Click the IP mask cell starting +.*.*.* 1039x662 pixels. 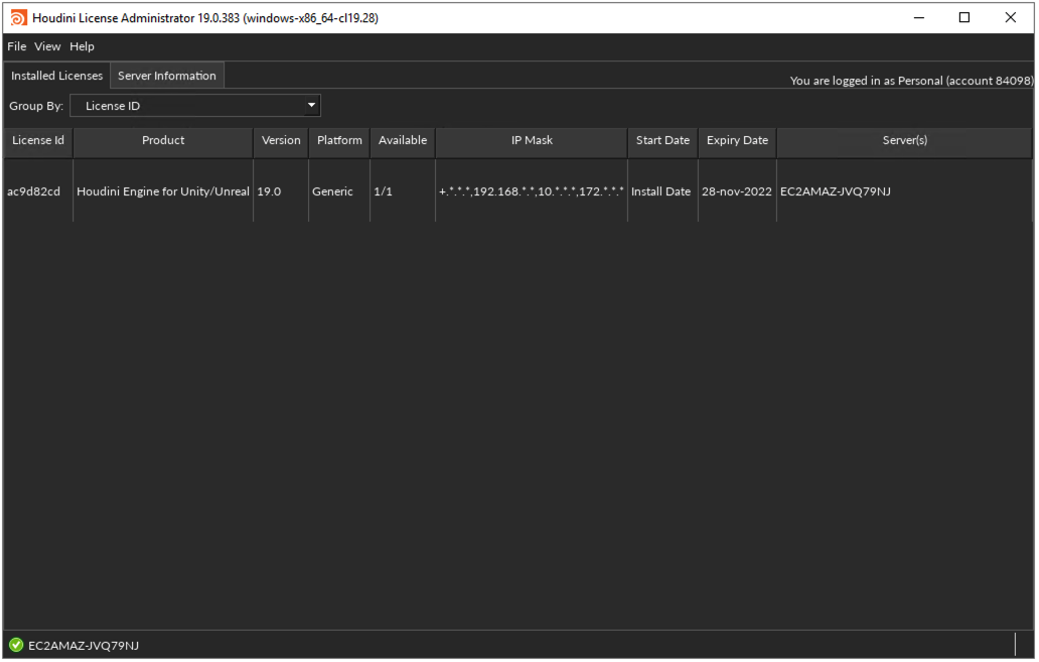531,192
